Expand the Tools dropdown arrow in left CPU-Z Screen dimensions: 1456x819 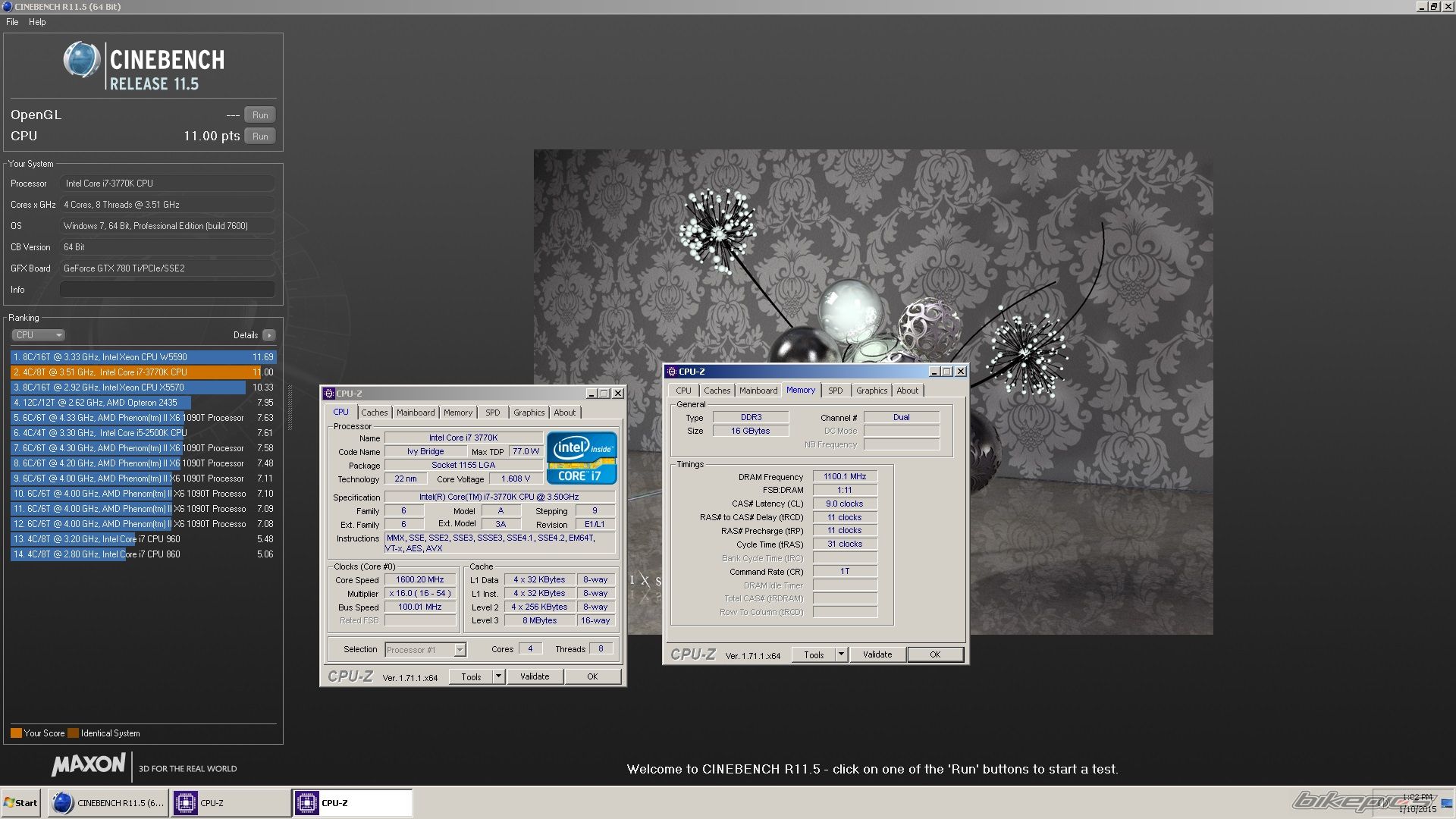(498, 676)
